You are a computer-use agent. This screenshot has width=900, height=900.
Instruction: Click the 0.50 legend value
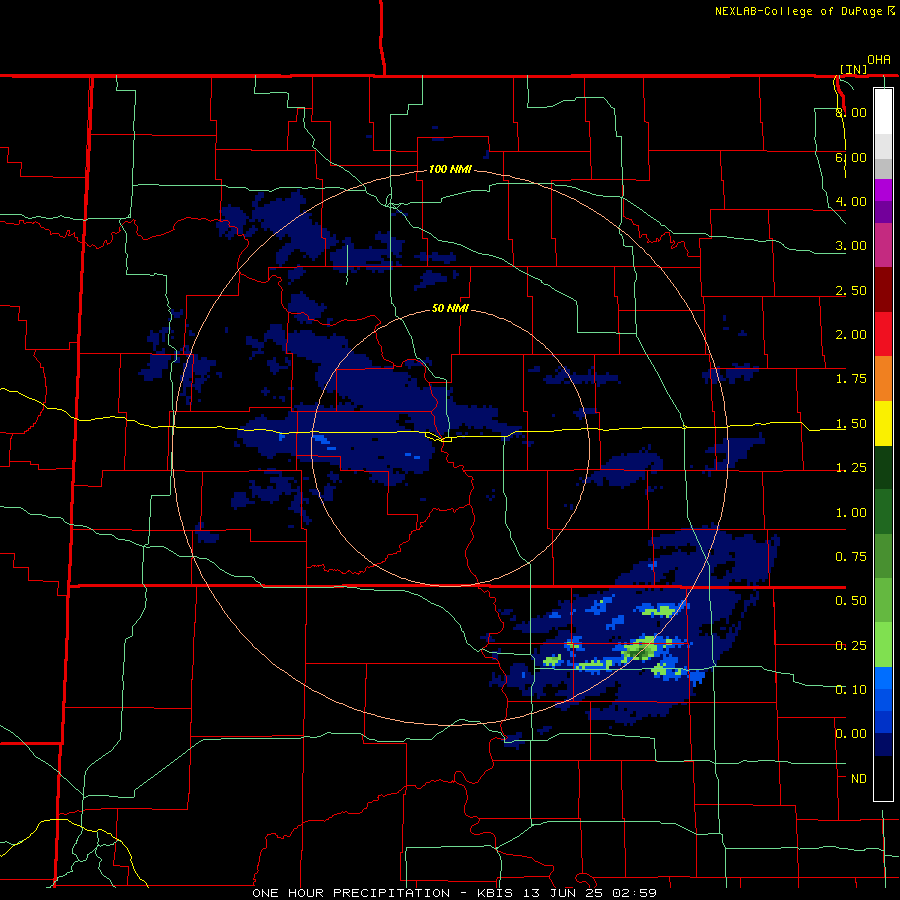[851, 601]
